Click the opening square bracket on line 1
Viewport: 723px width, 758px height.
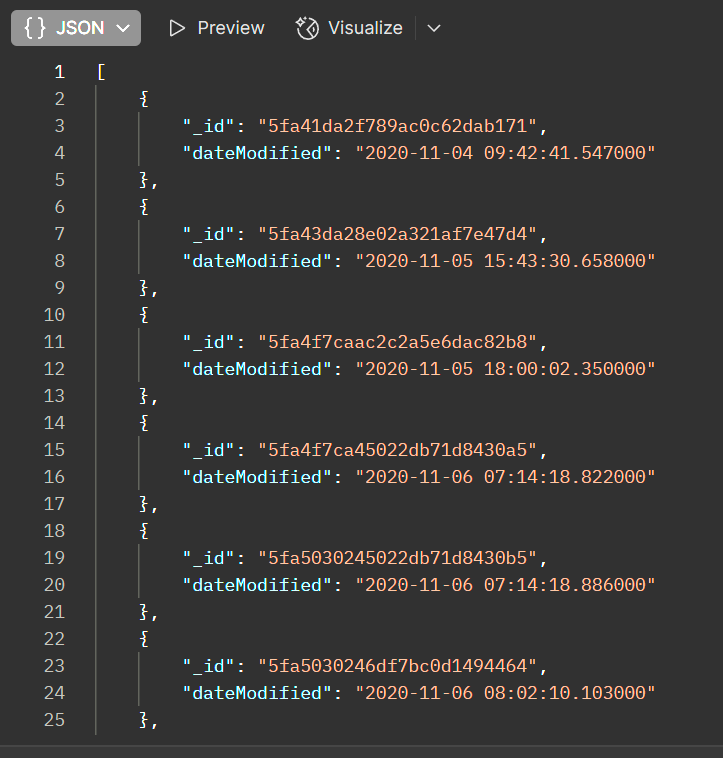tap(101, 72)
